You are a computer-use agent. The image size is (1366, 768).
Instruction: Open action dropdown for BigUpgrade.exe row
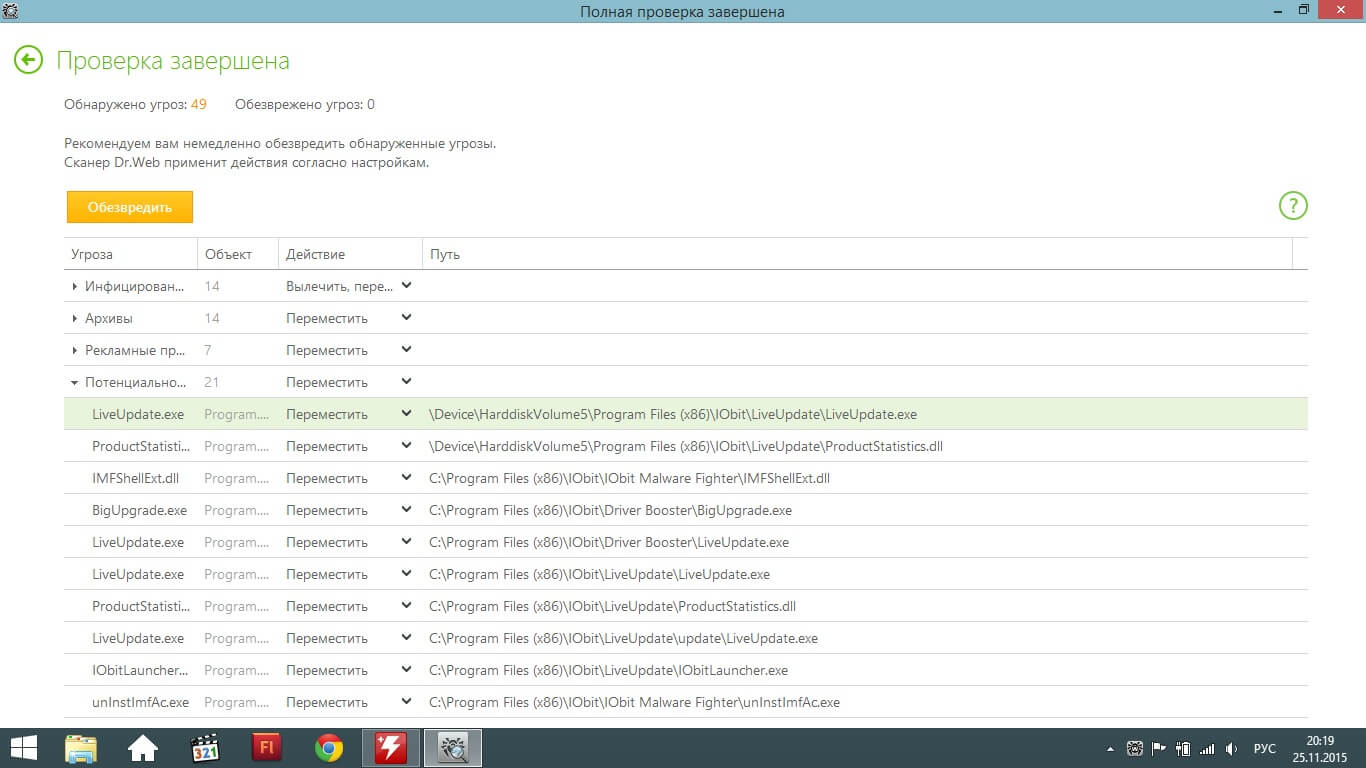point(406,510)
